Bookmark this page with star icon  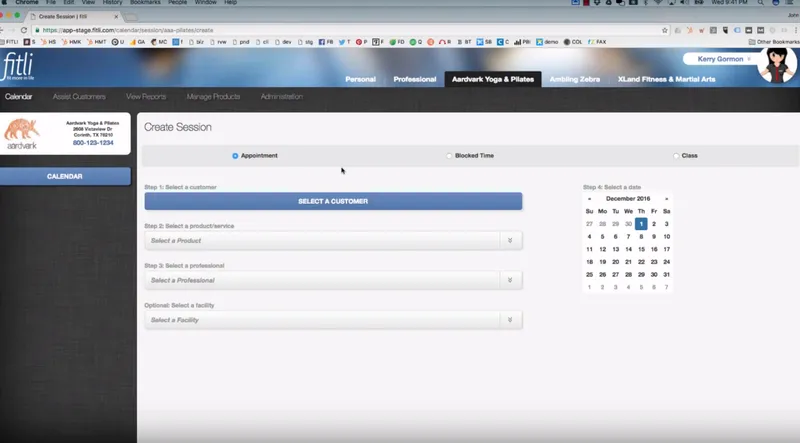point(664,30)
